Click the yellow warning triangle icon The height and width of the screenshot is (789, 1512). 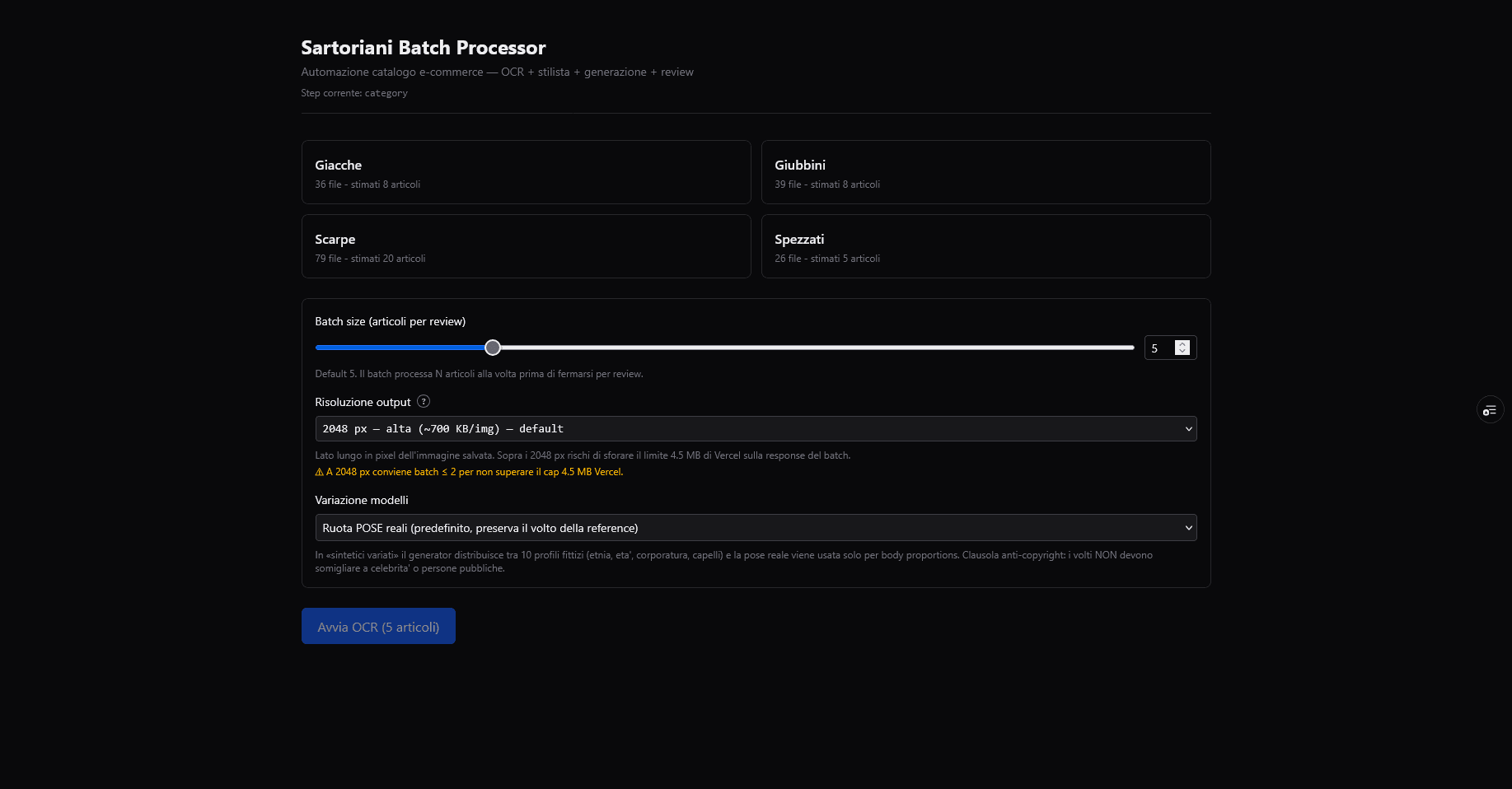pos(320,472)
